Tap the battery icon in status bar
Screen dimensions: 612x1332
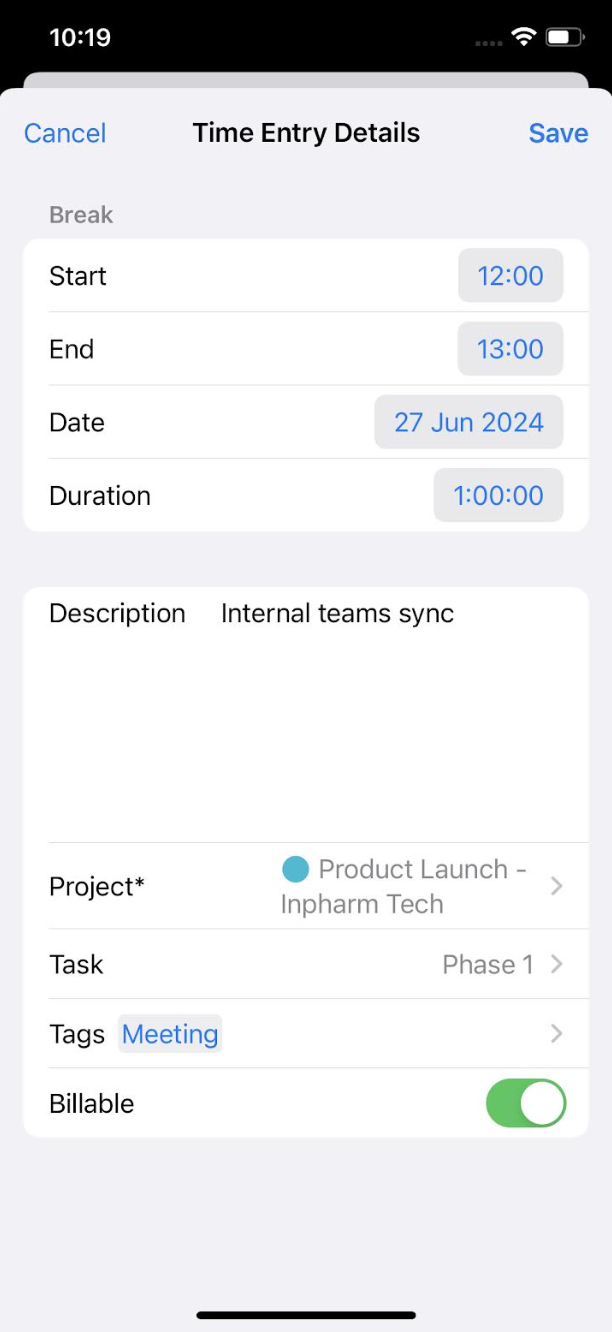tap(563, 35)
